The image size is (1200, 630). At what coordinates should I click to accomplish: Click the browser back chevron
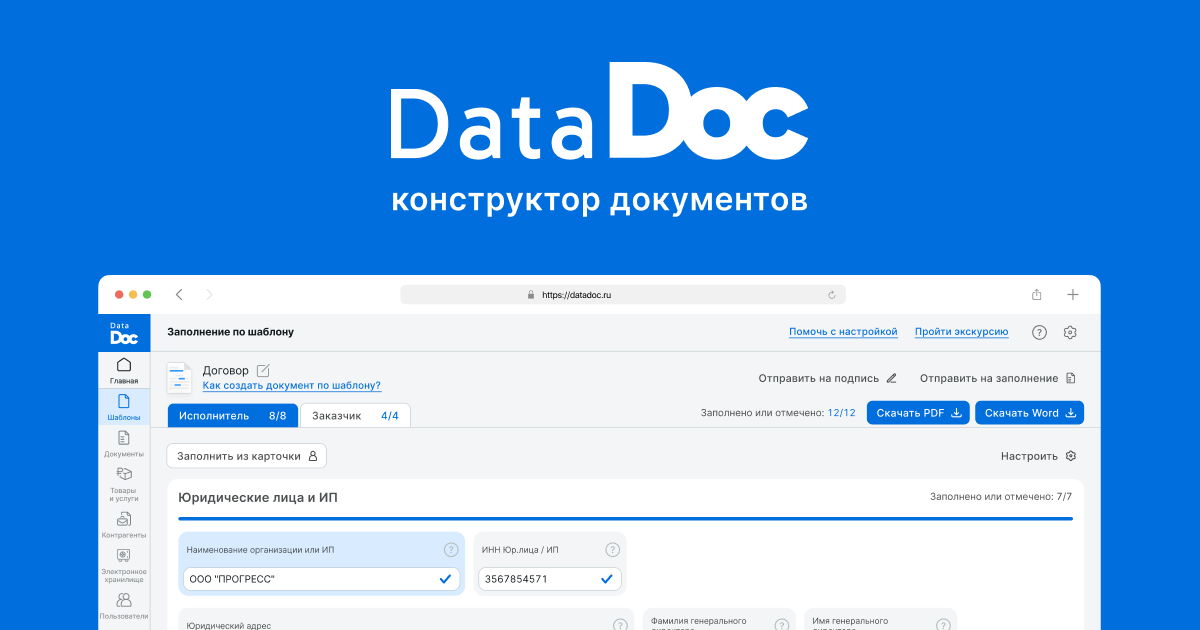(x=179, y=294)
